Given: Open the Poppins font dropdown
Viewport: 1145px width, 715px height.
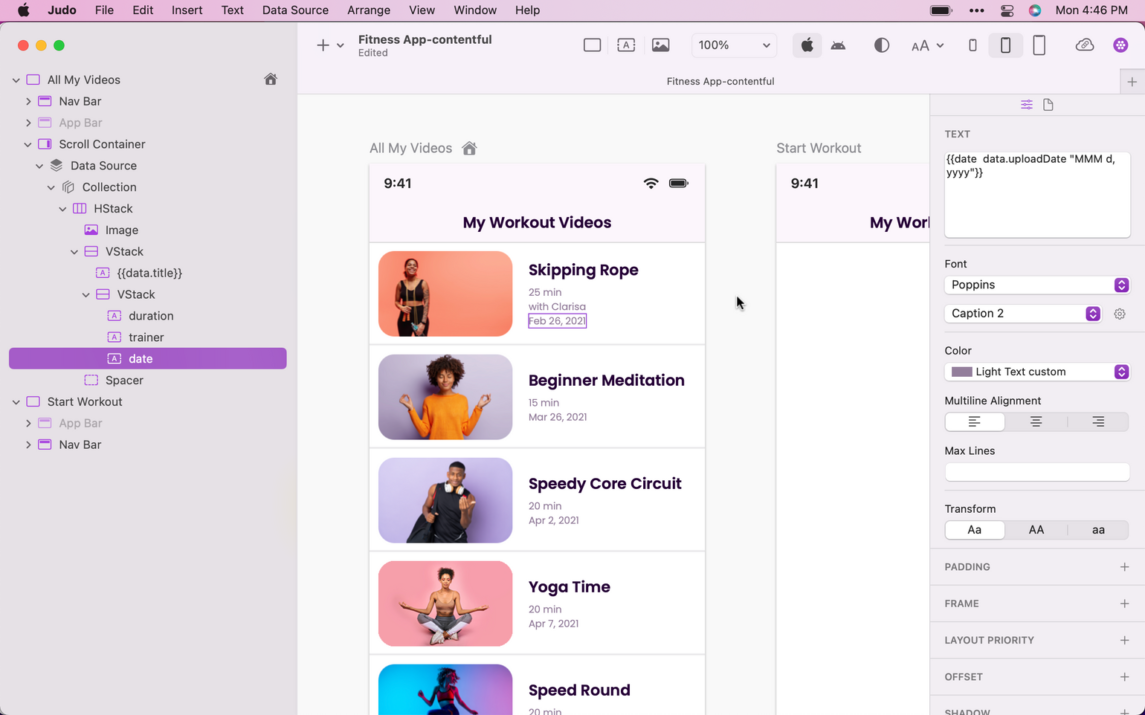Looking at the screenshot, I should (x=1037, y=285).
